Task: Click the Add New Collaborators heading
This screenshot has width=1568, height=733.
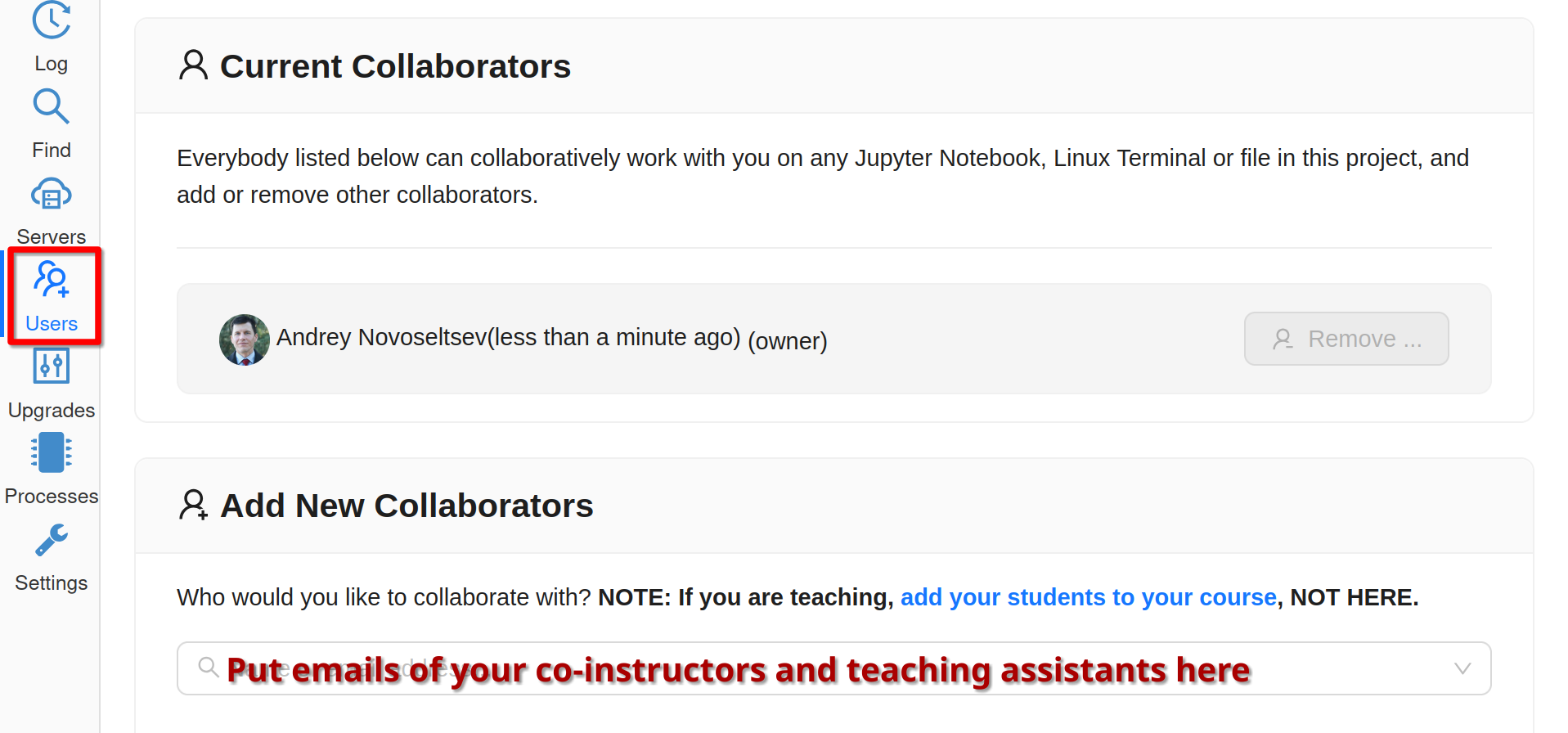Action: pos(407,506)
